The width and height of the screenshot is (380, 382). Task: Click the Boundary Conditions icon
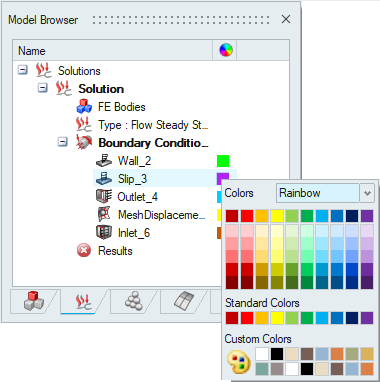(x=84, y=143)
